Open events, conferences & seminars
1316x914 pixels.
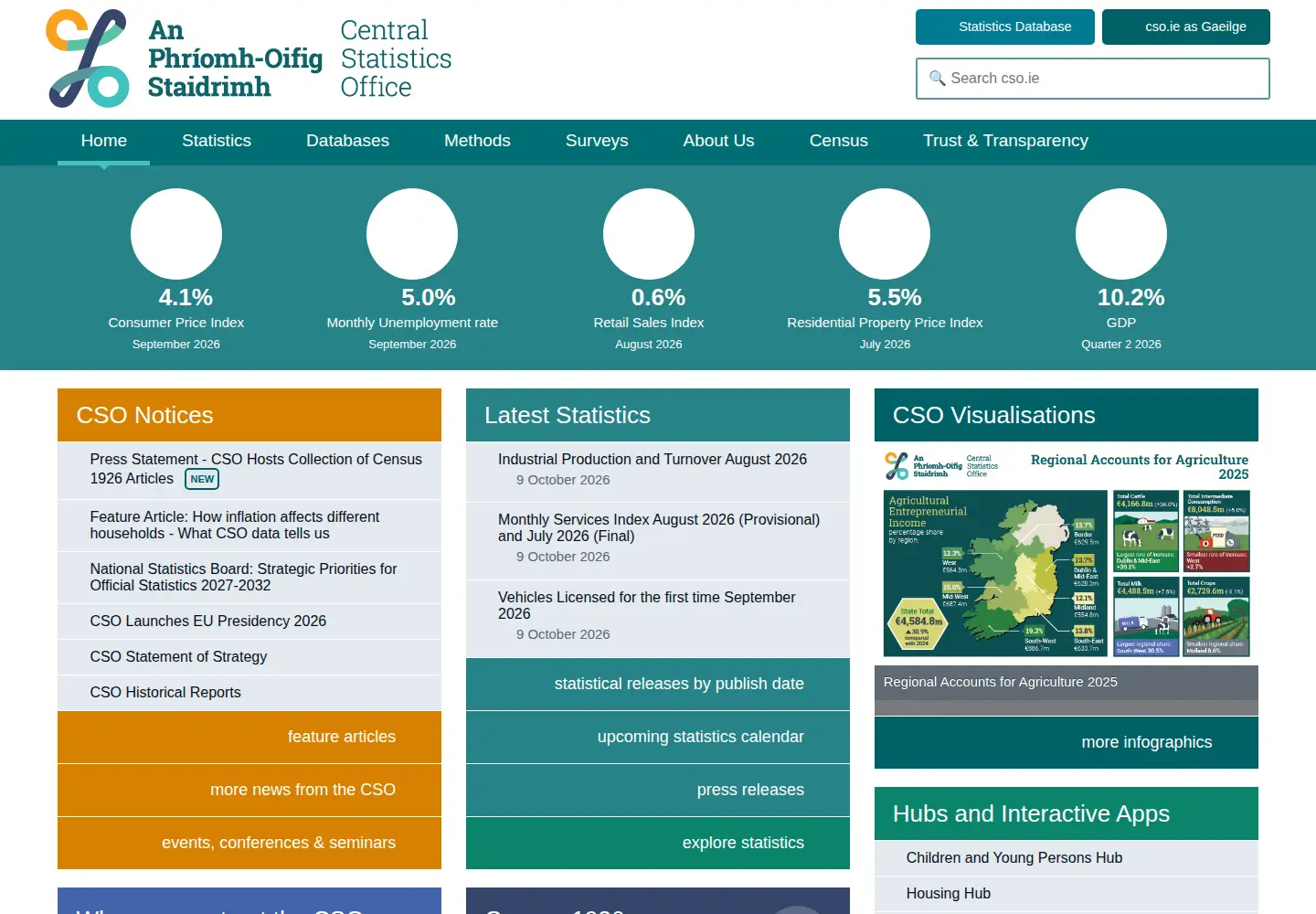[249, 843]
